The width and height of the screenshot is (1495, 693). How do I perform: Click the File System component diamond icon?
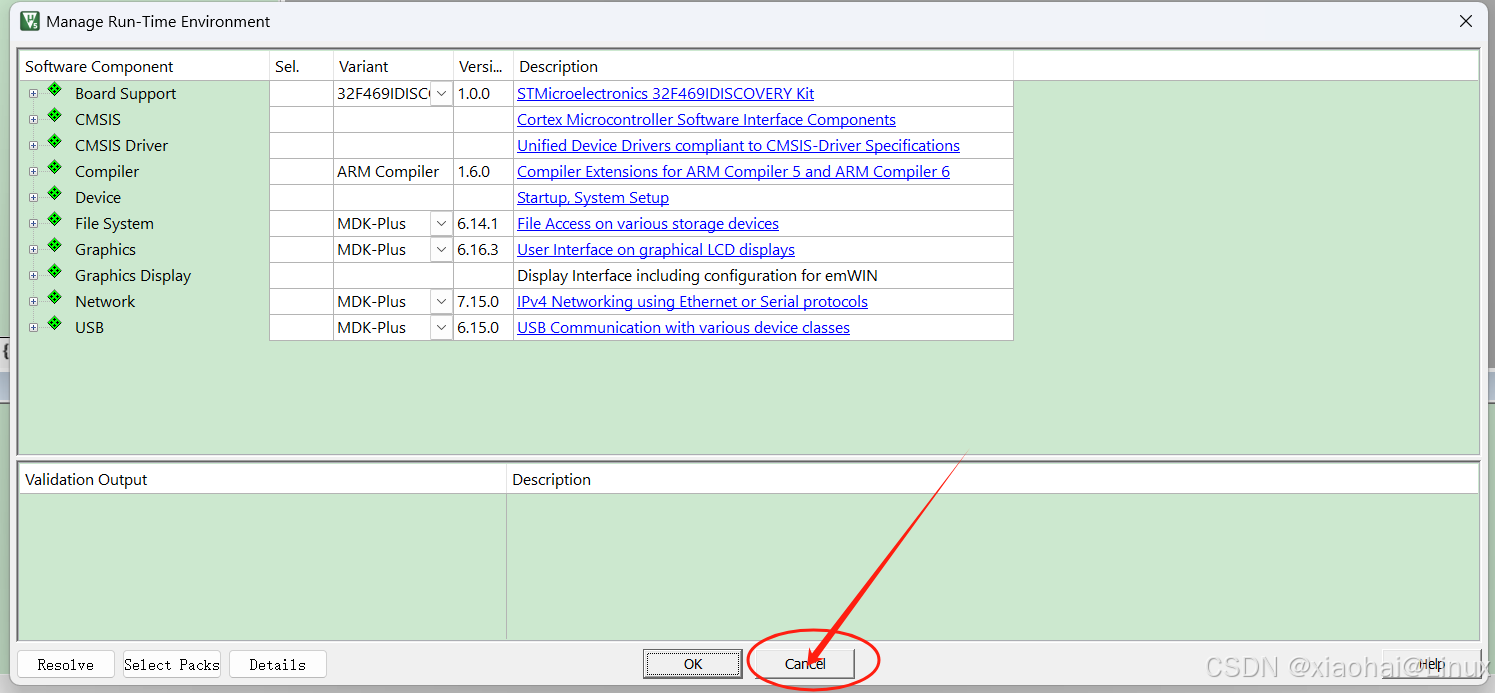[x=55, y=220]
